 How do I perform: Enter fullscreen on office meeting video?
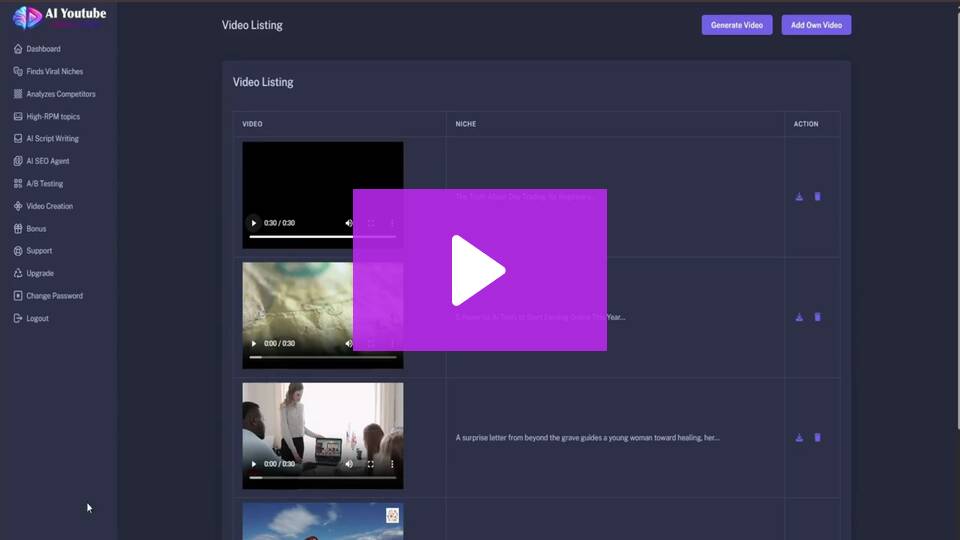(x=370, y=464)
